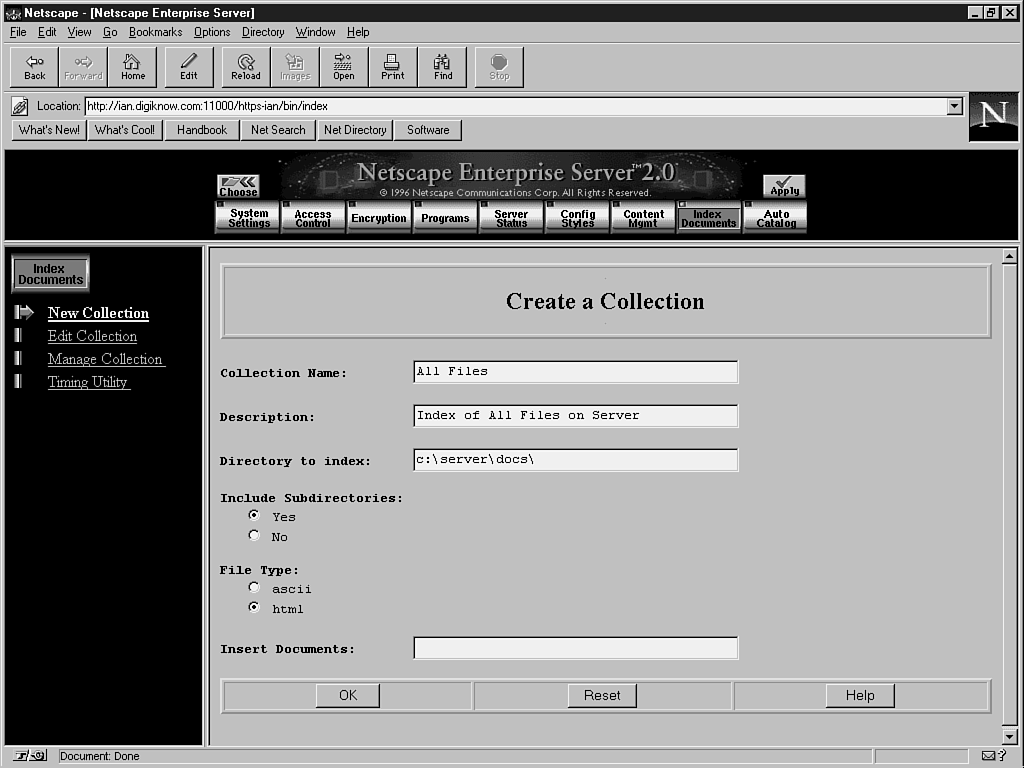The height and width of the screenshot is (768, 1024).
Task: Click the Netscape window system menu icon
Action: (12, 12)
